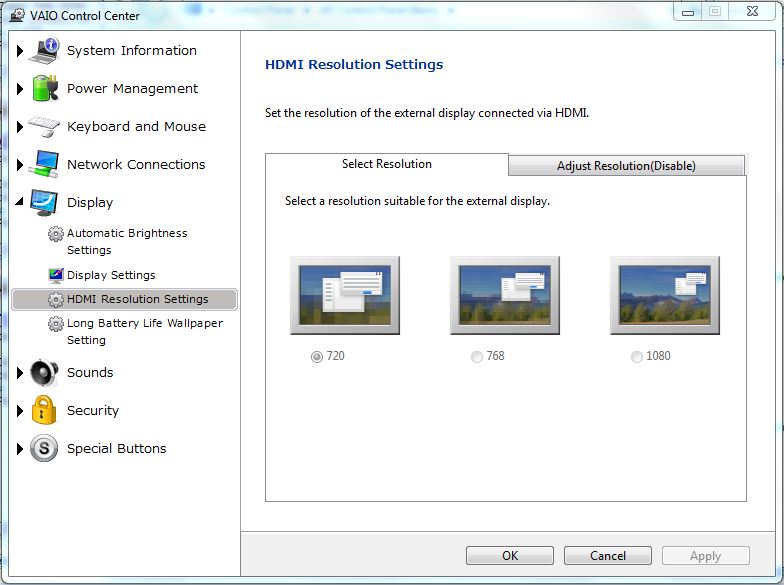Expand the Keyboard and Mouse category
The height and width of the screenshot is (585, 784).
coord(20,126)
